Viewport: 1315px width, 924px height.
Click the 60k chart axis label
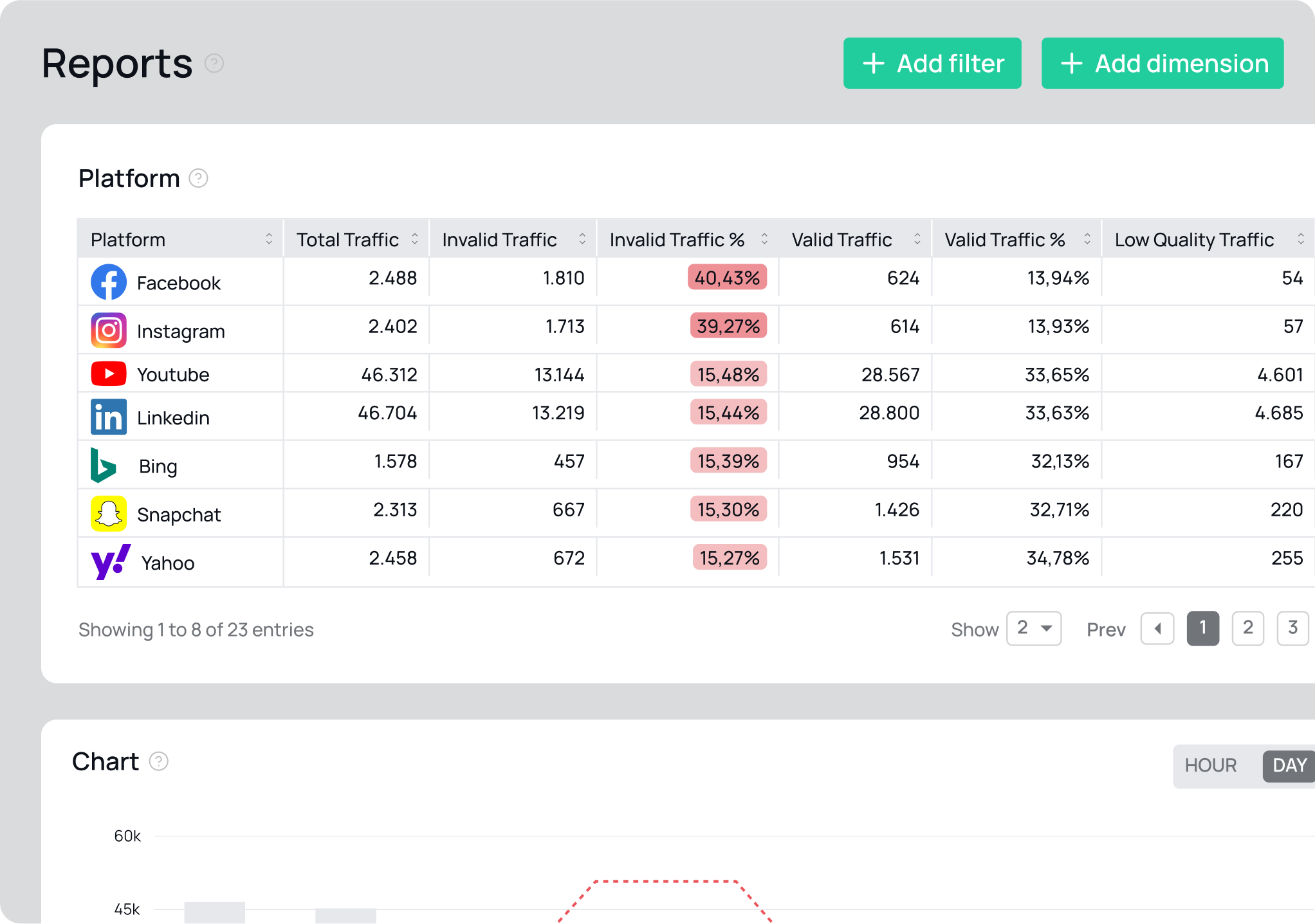[127, 836]
